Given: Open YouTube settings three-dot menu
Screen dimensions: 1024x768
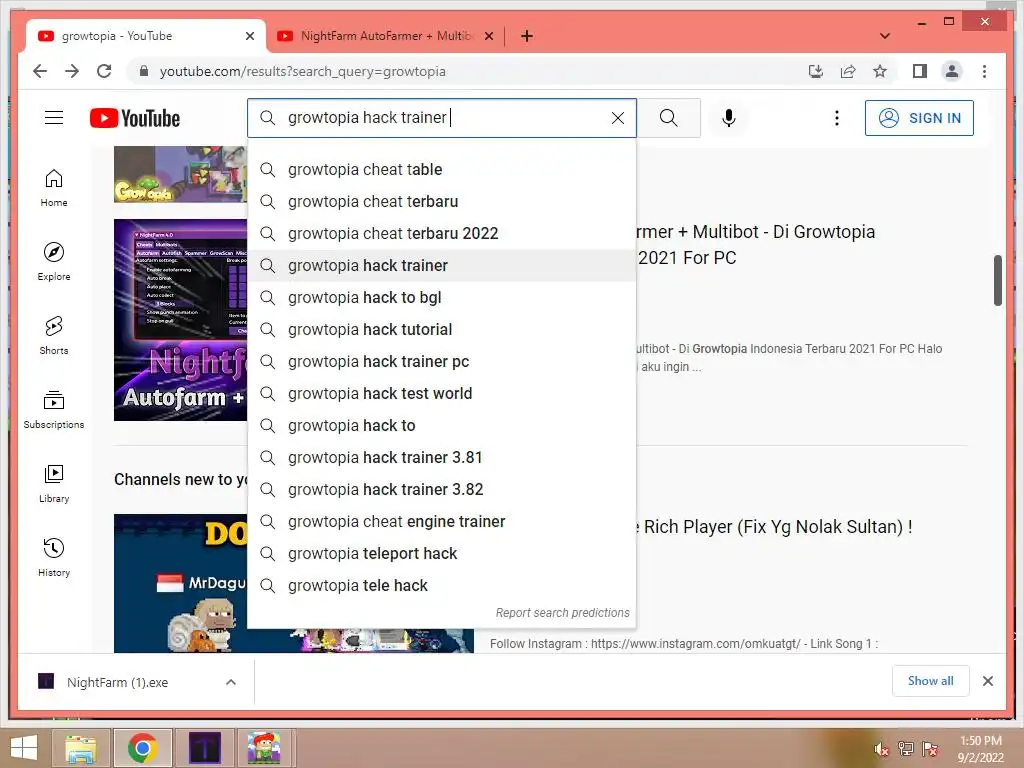Looking at the screenshot, I should coord(837,118).
